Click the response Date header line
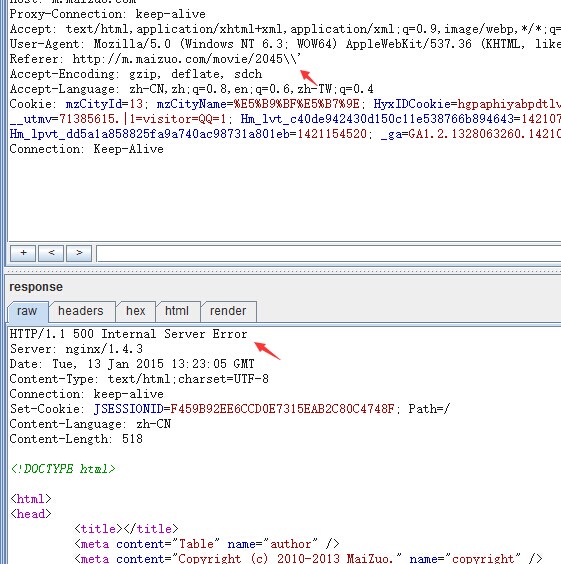561x564 pixels. point(132,364)
